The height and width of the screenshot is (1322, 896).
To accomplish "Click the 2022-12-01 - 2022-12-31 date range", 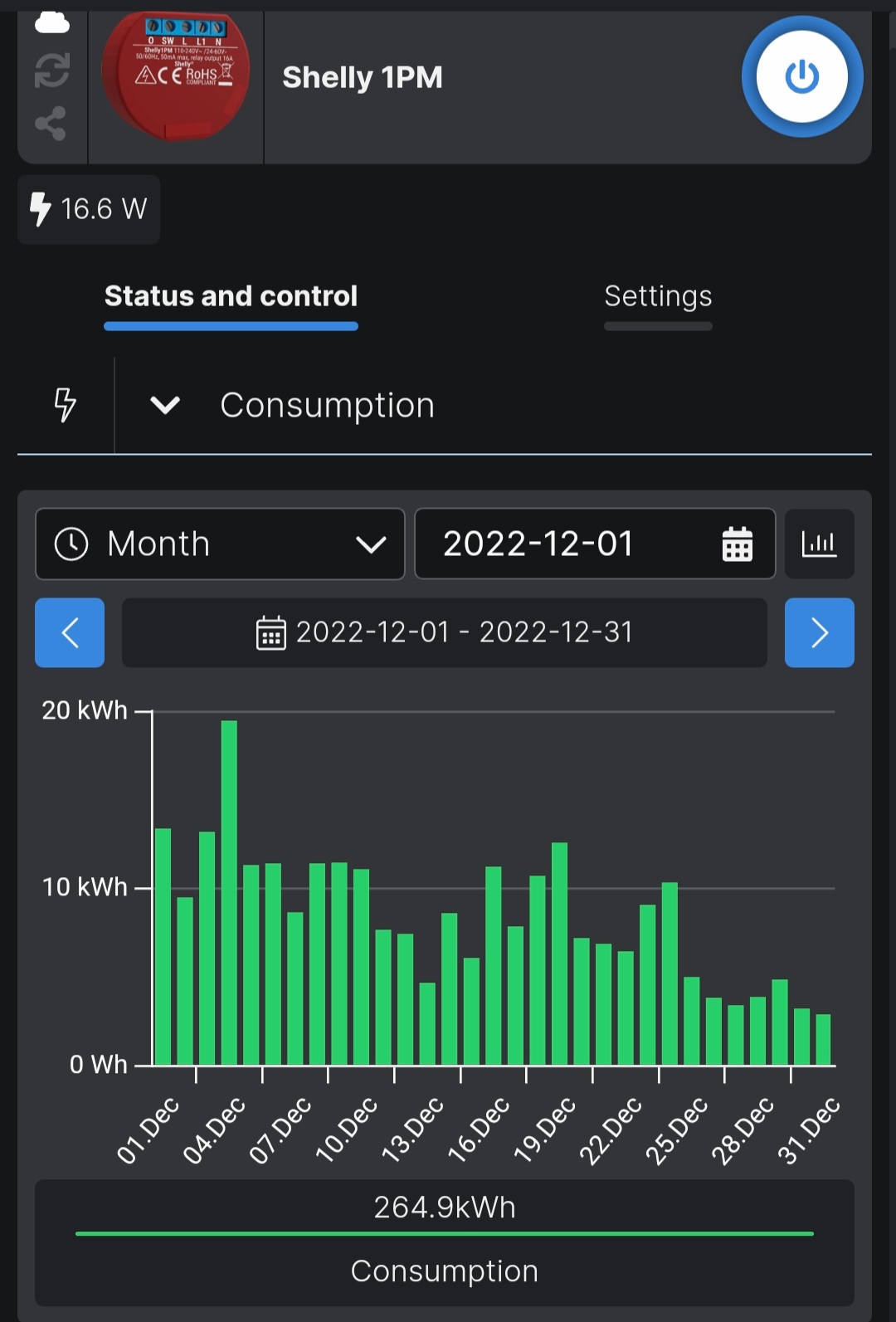I will [x=444, y=632].
